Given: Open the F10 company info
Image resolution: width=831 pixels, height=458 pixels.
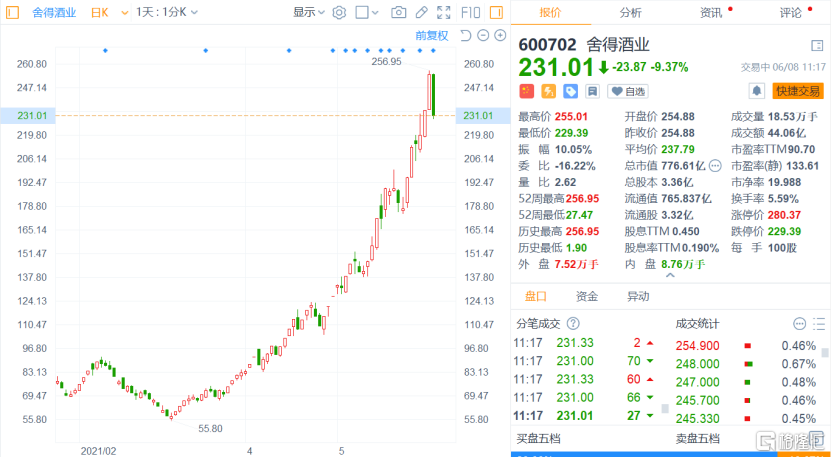Looking at the screenshot, I should point(471,12).
